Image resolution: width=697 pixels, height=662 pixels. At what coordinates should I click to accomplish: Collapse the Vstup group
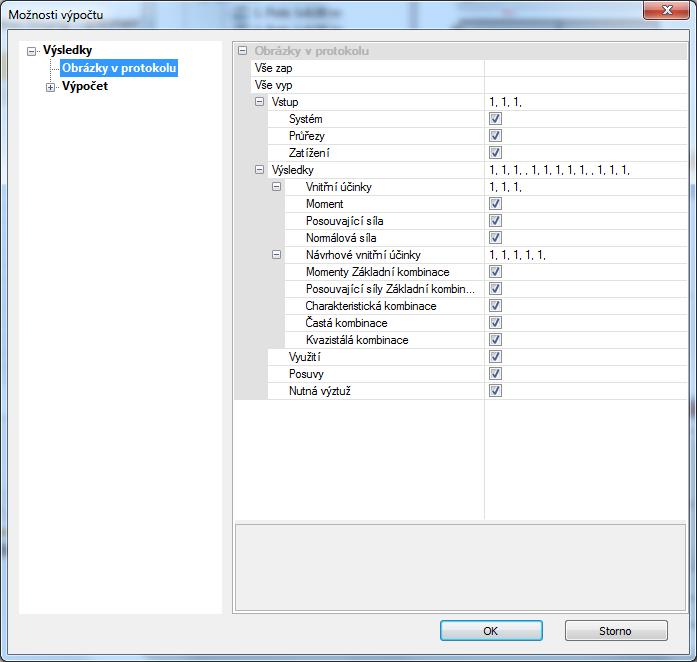259,102
